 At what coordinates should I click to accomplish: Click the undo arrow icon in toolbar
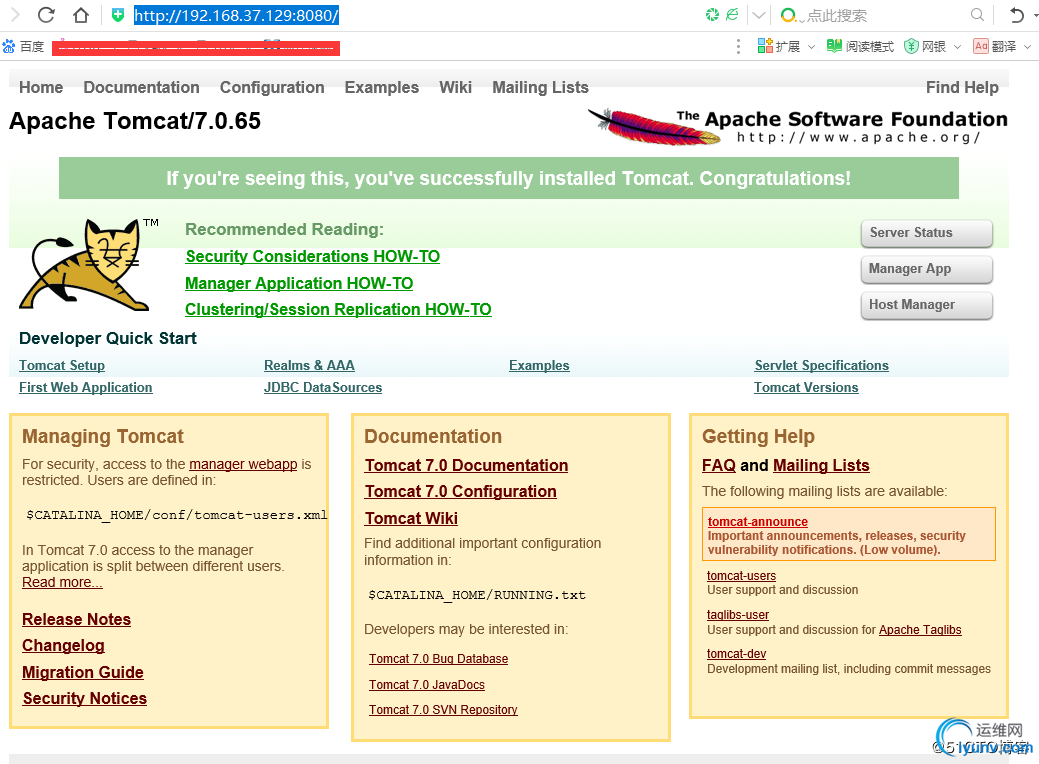point(1016,15)
